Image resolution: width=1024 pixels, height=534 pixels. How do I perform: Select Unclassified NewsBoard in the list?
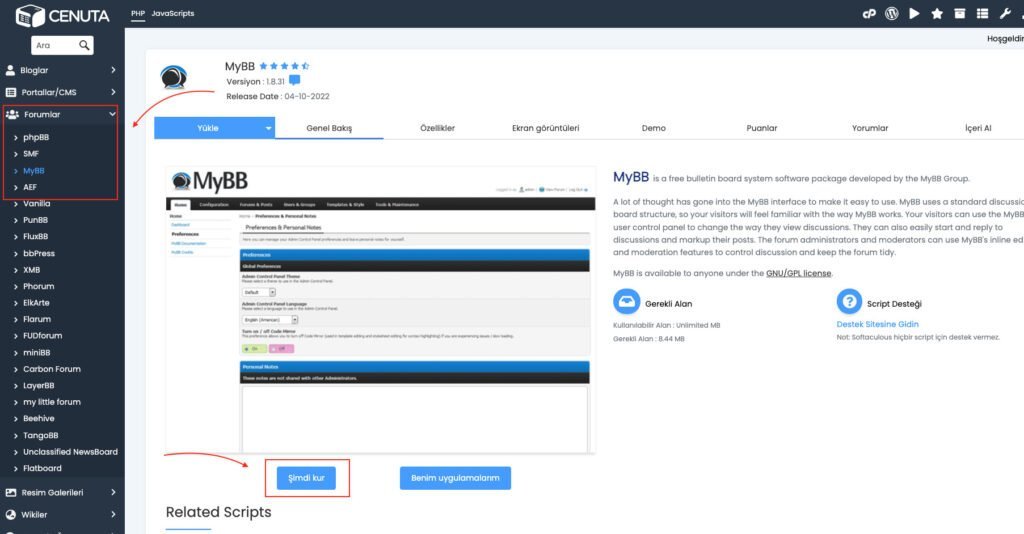70,452
